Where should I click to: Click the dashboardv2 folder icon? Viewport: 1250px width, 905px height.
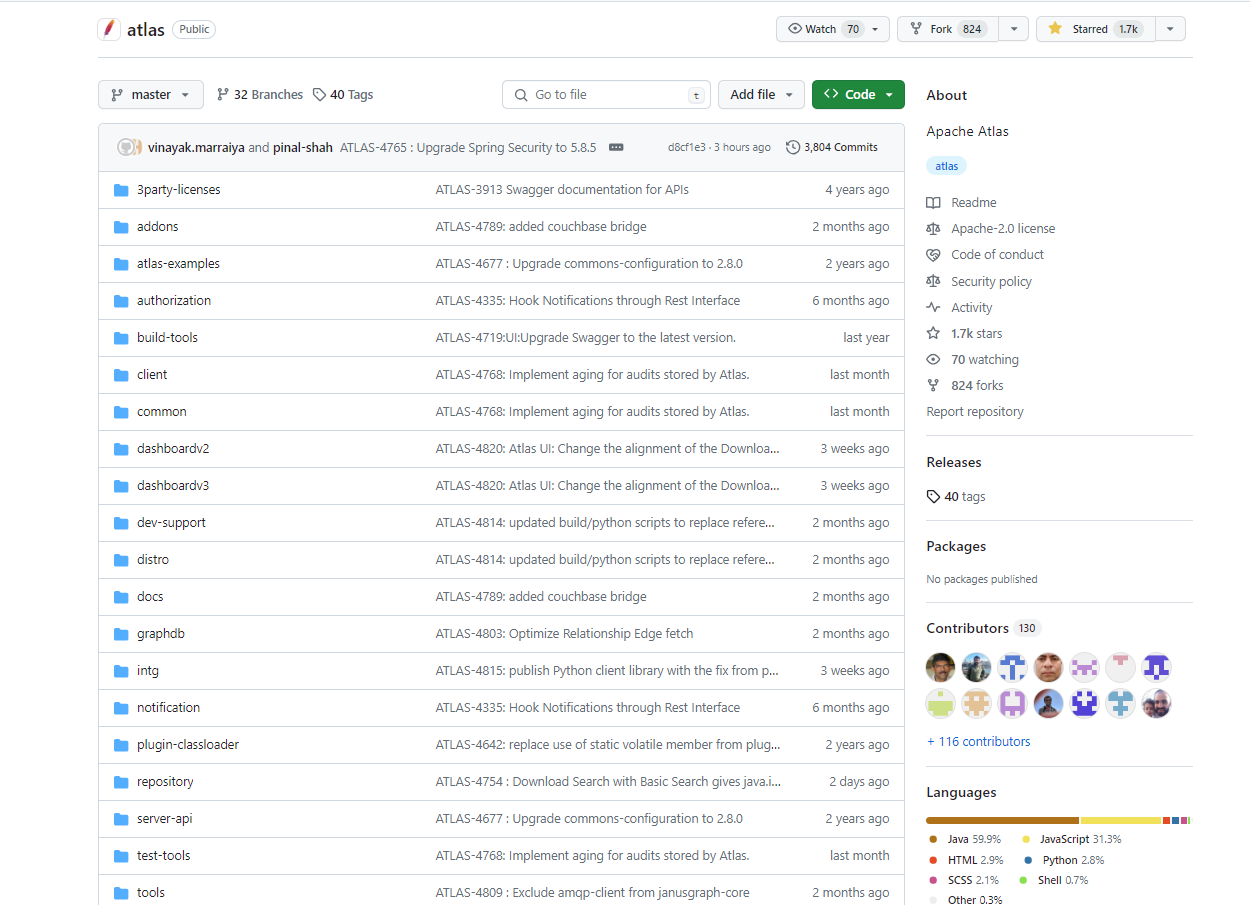(x=121, y=449)
